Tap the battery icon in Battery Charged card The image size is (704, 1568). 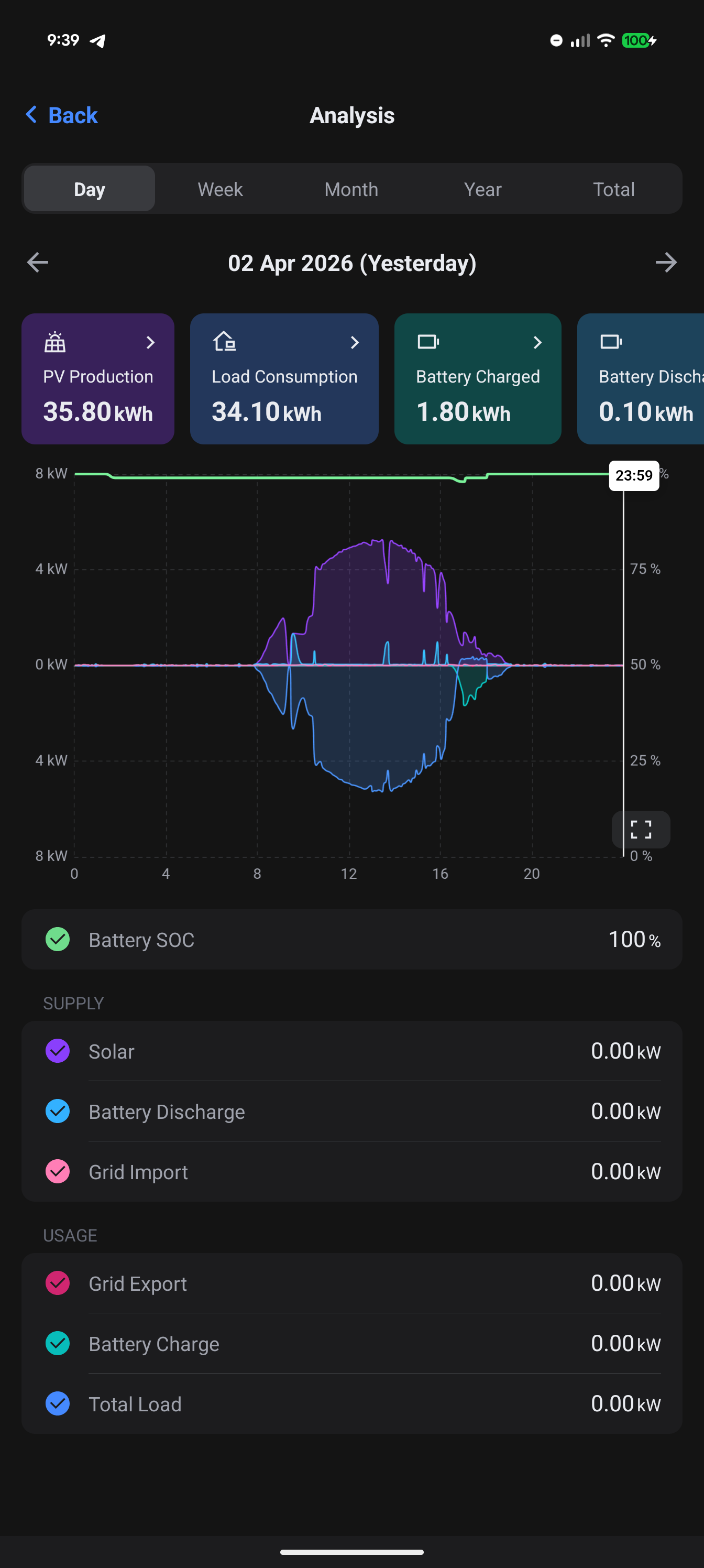coord(428,342)
